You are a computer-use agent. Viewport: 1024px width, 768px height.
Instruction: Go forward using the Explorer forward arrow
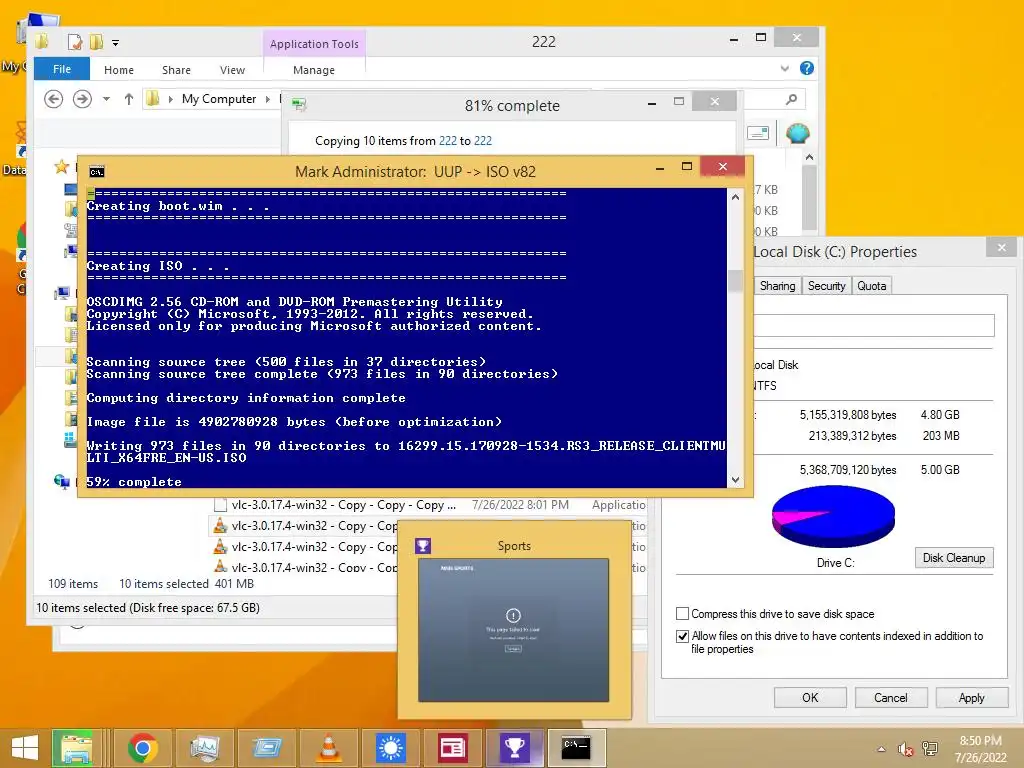[x=82, y=99]
